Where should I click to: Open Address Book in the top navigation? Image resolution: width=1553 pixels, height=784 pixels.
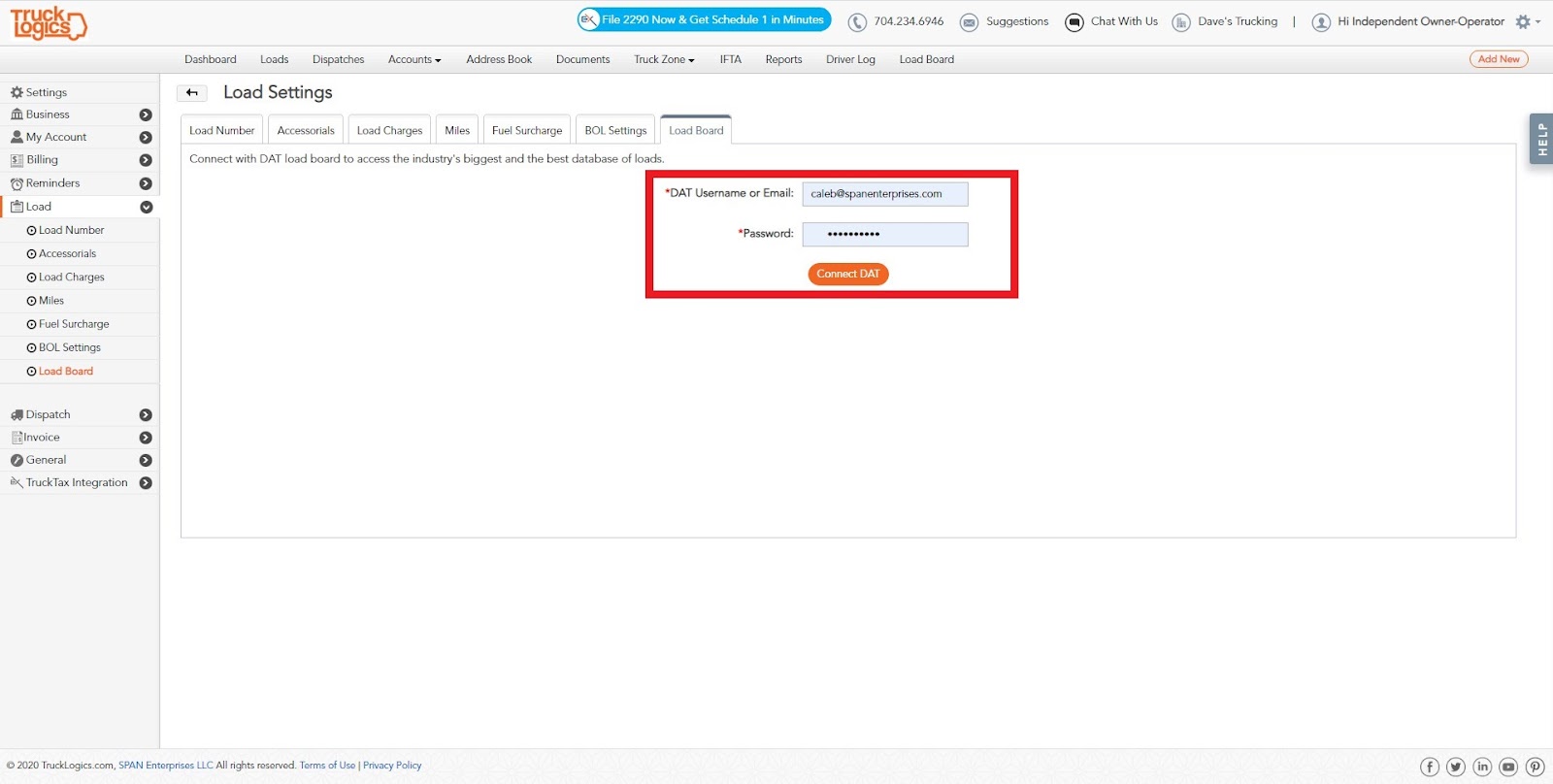click(x=499, y=59)
